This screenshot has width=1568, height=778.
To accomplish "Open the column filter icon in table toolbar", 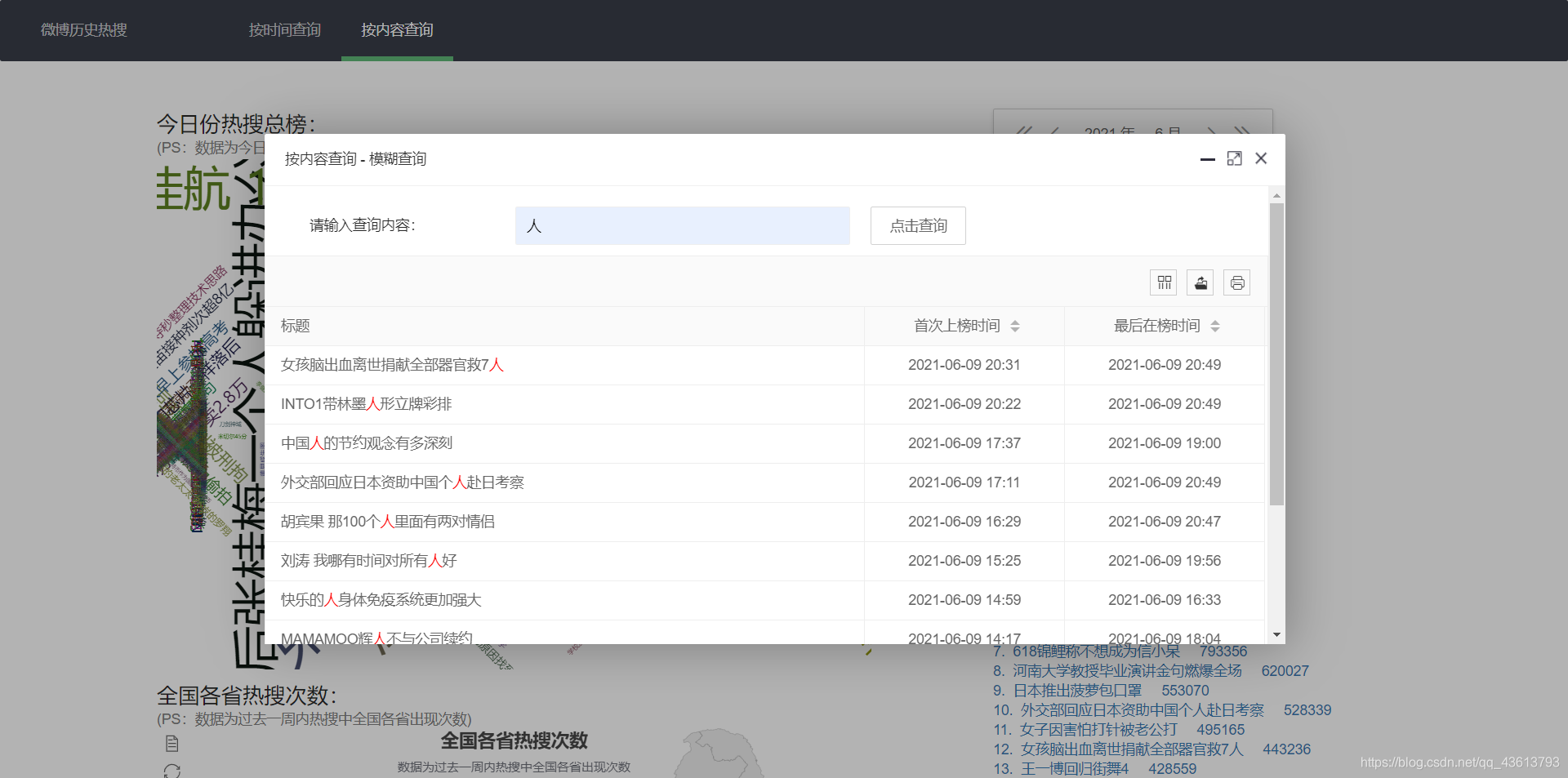I will click(x=1164, y=282).
